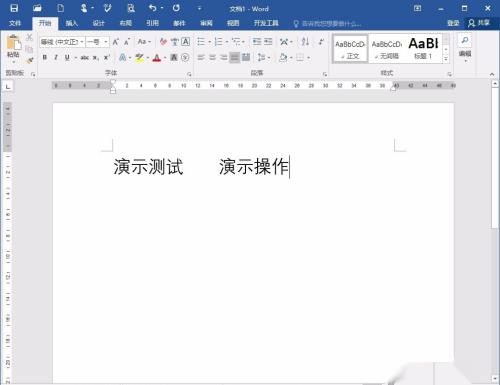Increase font size with the grow font icon

(x=116, y=42)
